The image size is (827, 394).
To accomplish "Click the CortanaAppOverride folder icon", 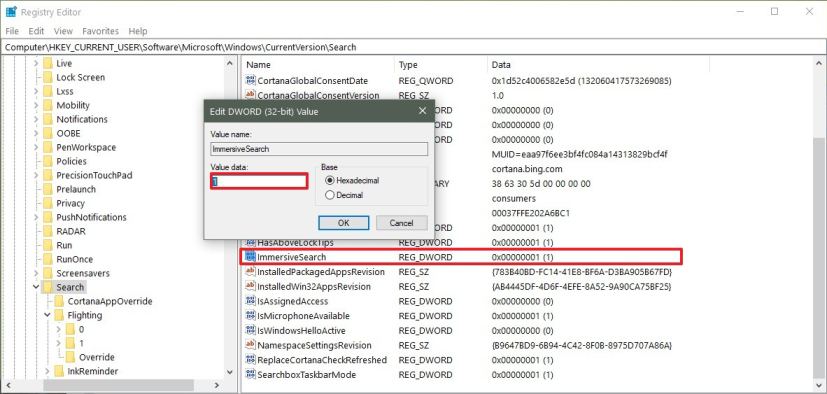I will [59, 301].
